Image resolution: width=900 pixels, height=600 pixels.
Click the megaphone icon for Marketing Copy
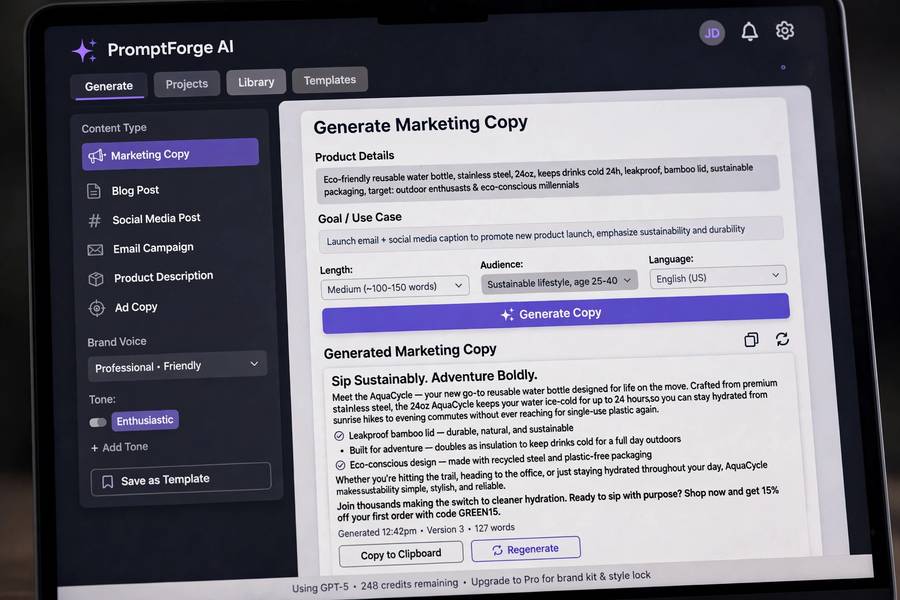click(x=96, y=156)
